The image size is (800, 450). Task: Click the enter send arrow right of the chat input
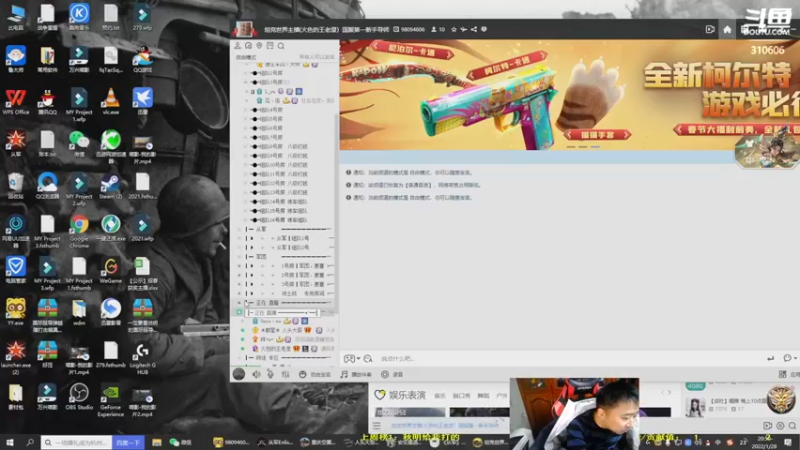tap(770, 359)
